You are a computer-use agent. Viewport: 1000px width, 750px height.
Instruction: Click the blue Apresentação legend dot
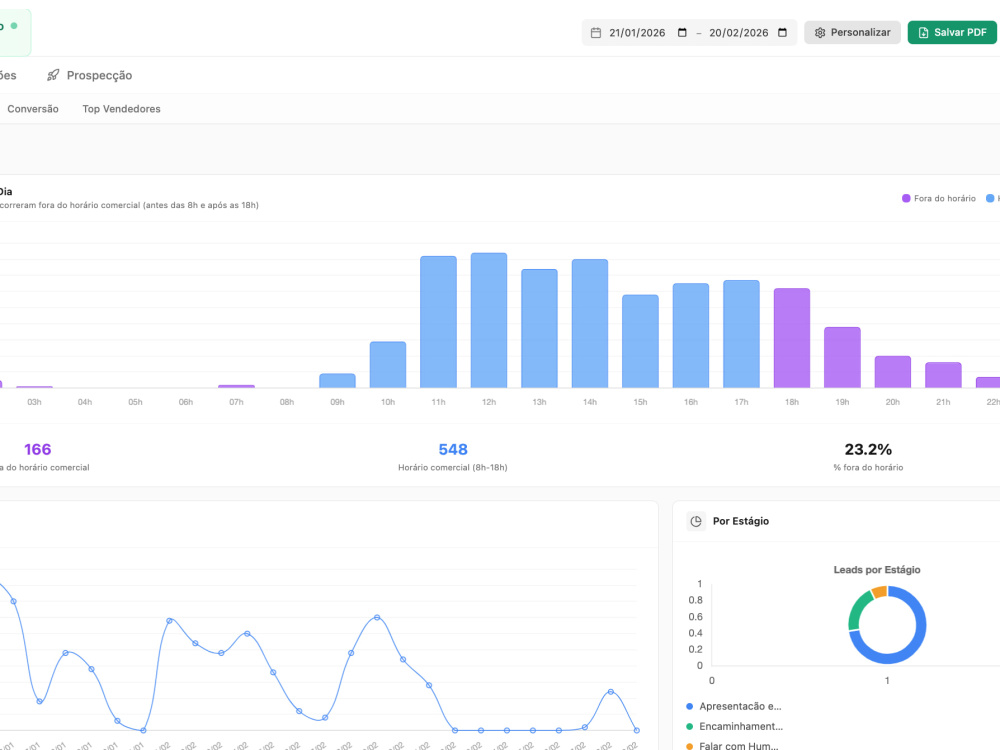pyautogui.click(x=689, y=707)
